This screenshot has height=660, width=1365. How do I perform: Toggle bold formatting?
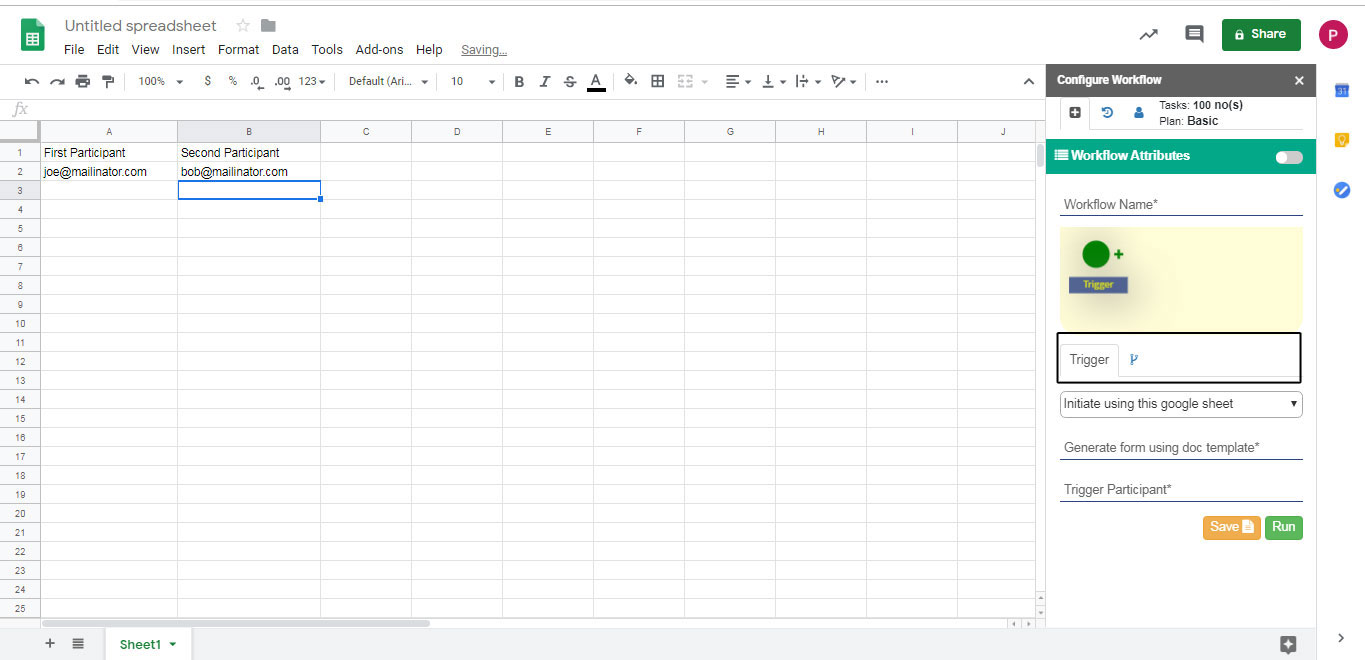click(x=519, y=82)
